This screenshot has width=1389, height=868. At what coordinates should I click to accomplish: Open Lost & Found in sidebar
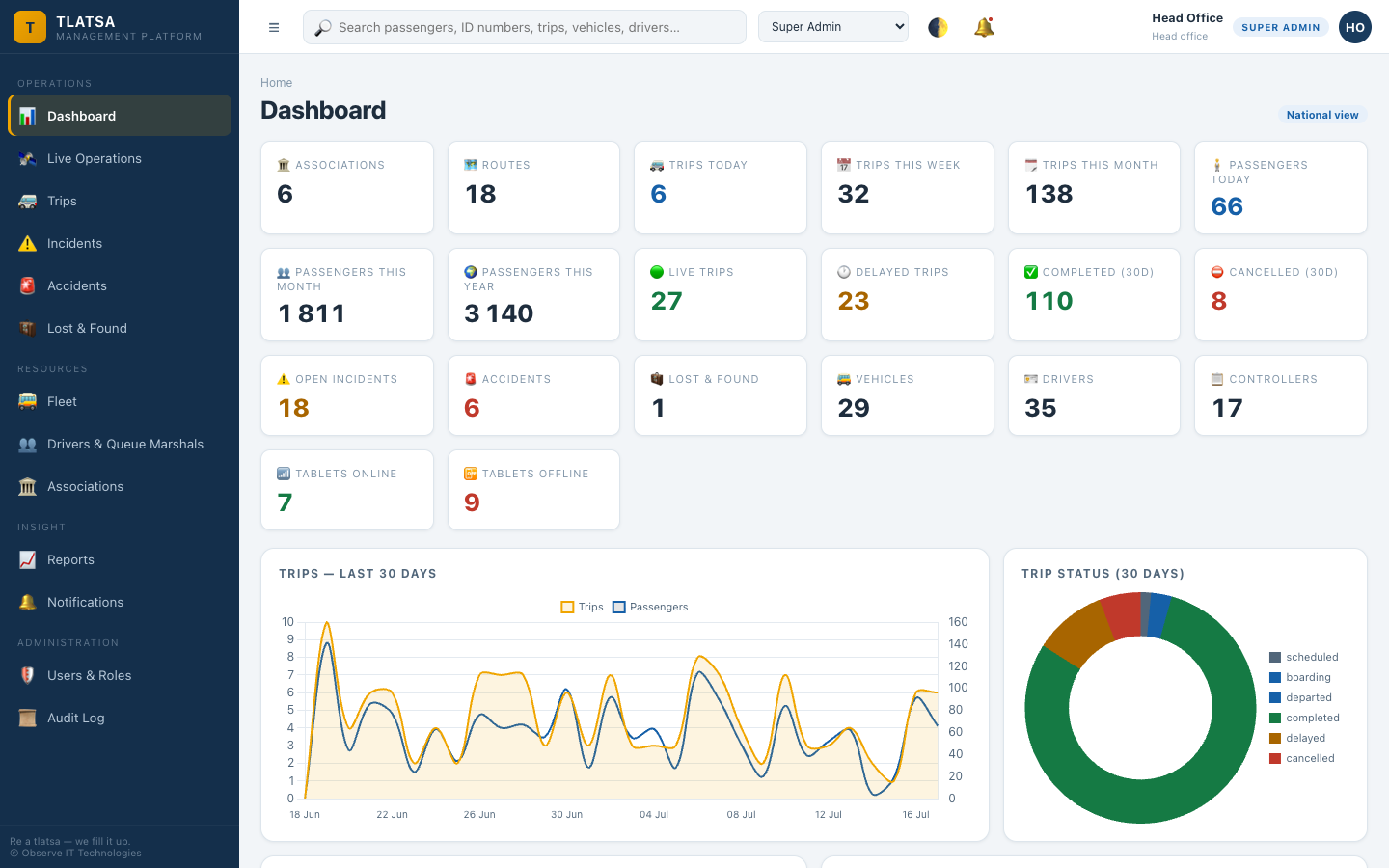120,328
